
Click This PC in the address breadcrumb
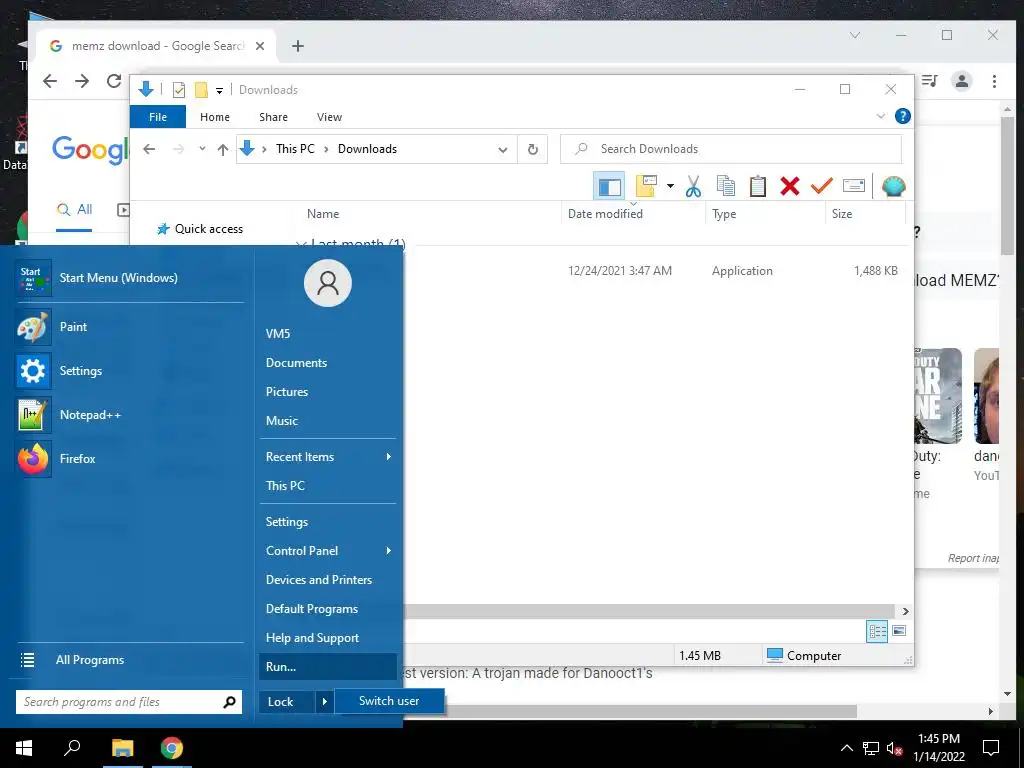tap(295, 149)
